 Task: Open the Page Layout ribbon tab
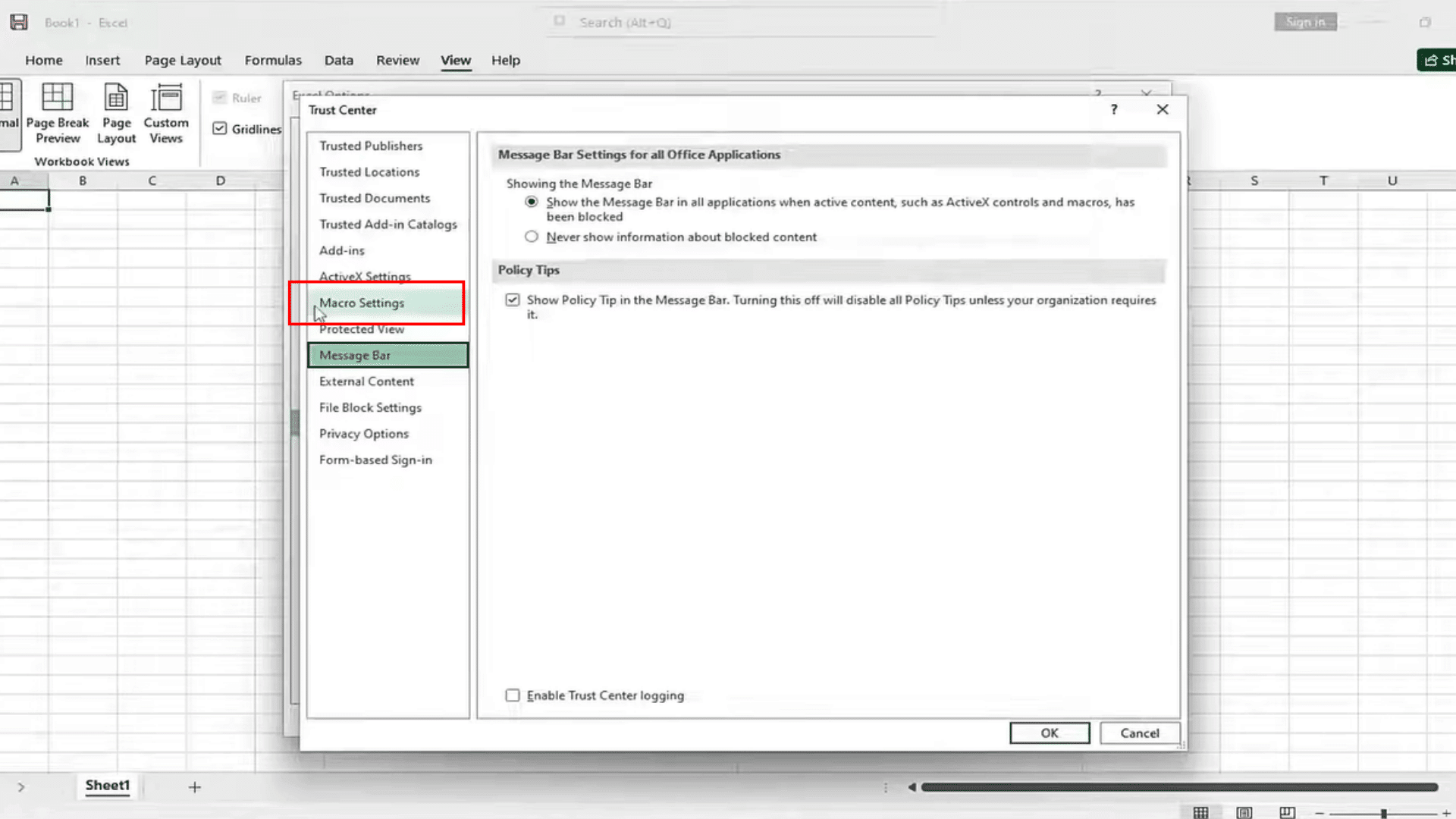(x=183, y=60)
